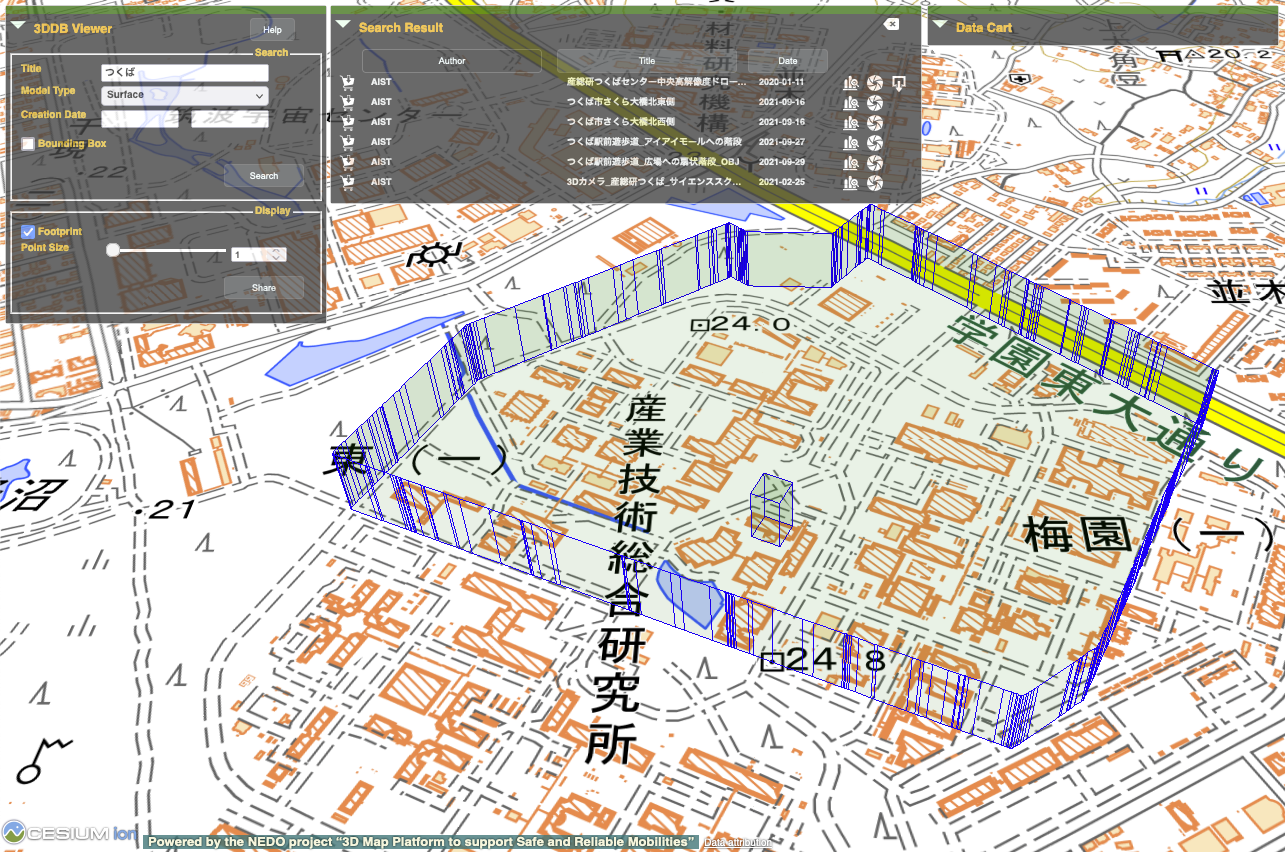The image size is (1285, 852).
Task: Add つくば市さくら大橋北西側 row to data cart
Action: 348,122
